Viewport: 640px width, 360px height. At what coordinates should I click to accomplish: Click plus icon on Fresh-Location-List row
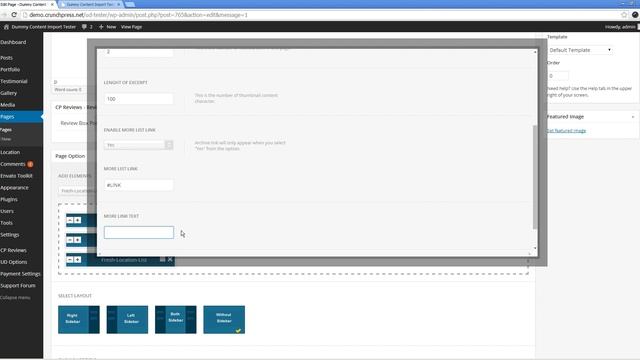click(x=78, y=260)
